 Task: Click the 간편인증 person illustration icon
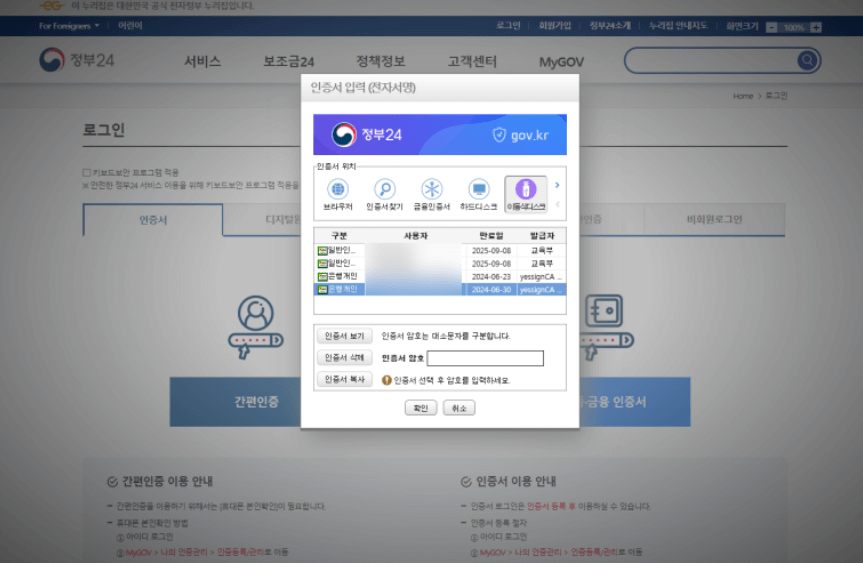point(255,327)
